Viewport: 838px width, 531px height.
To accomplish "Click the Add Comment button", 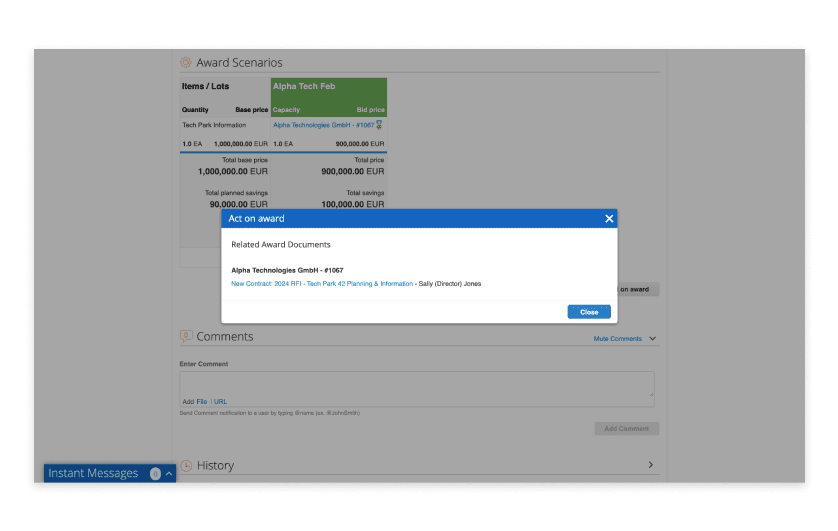I will pyautogui.click(x=626, y=428).
